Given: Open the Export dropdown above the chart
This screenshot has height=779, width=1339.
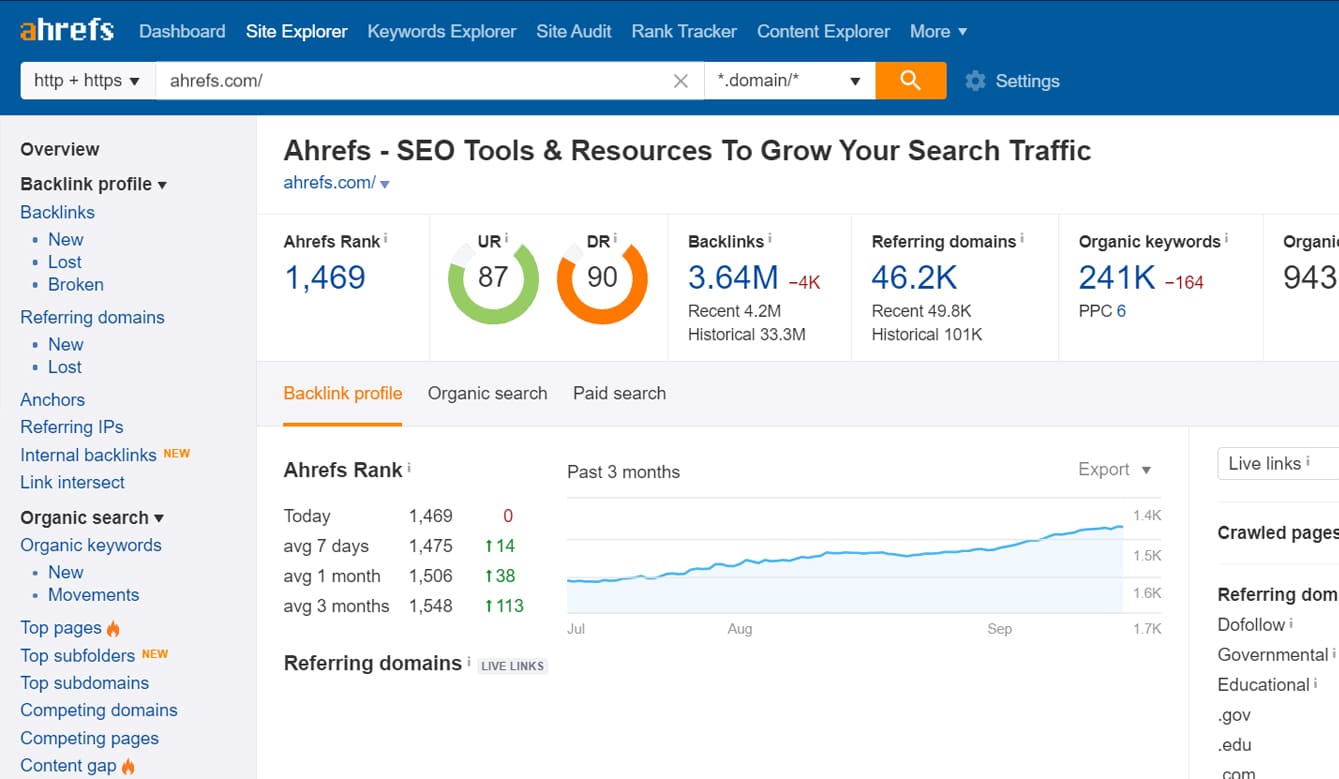Looking at the screenshot, I should (x=1114, y=469).
